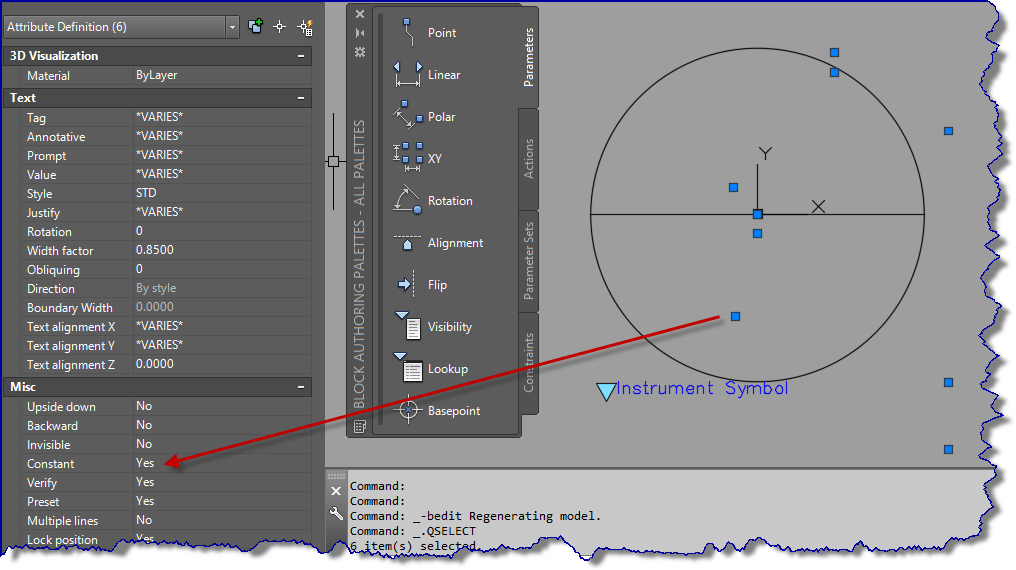
Task: Collapse the Misc properties section
Action: (x=301, y=387)
